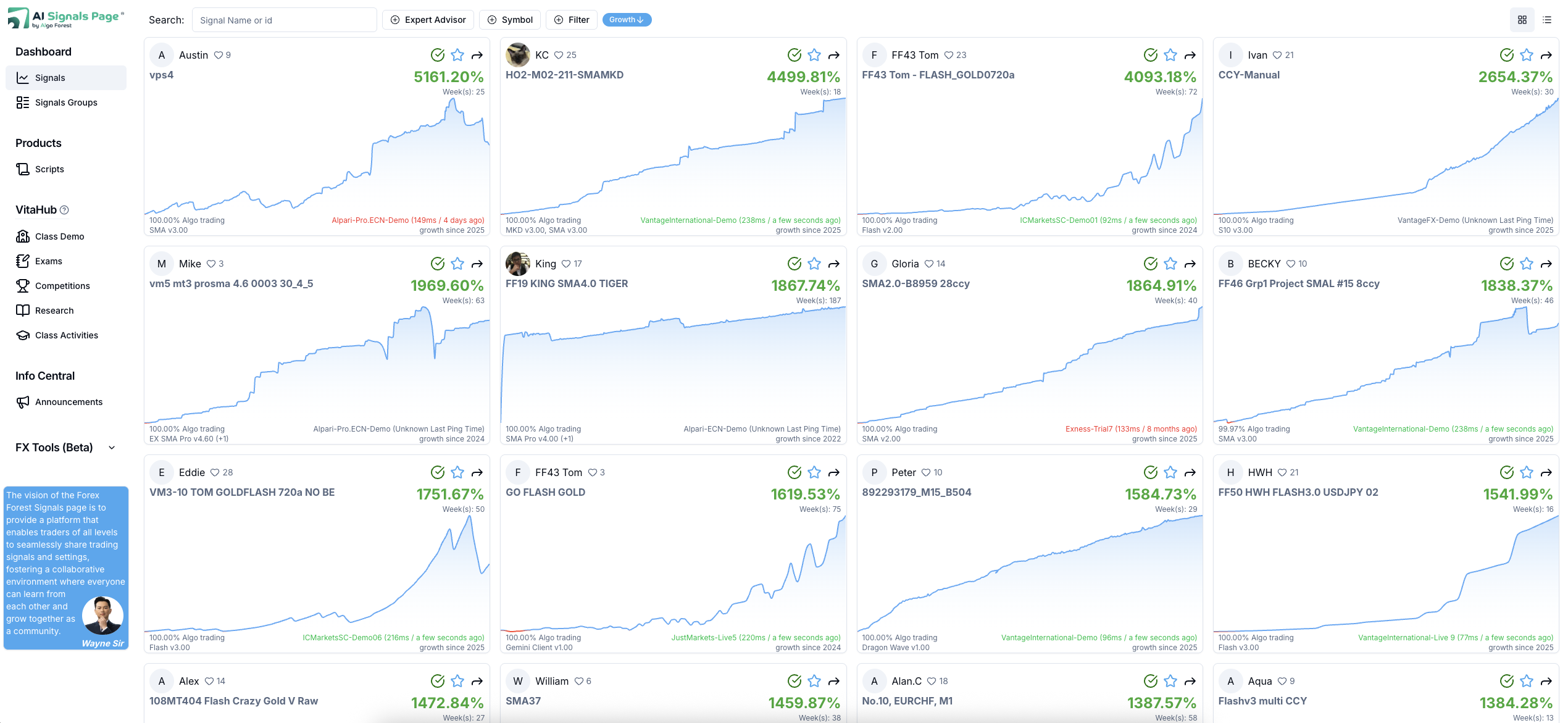Switch to list view layout
Image resolution: width=1568 pixels, height=723 pixels.
click(1547, 20)
